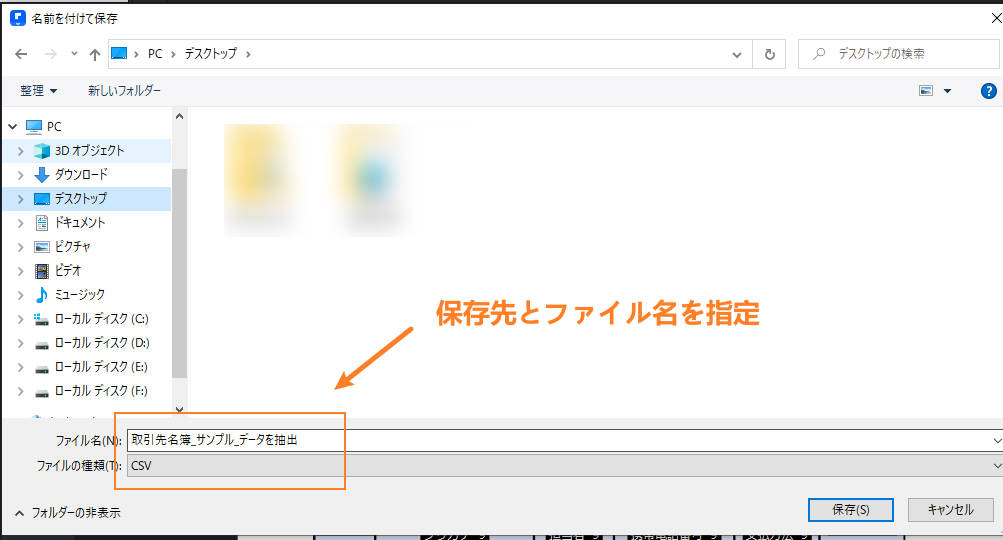Click the navigation pane scrollbar thumb
Viewport: 1003px width, 540px height.
coord(180,273)
